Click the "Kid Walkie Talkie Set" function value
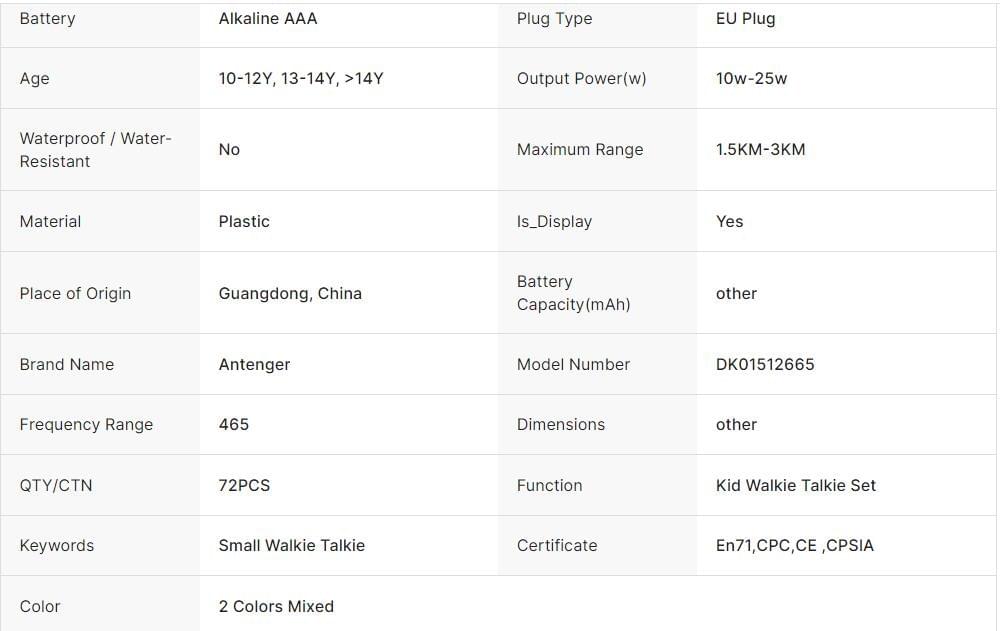The height and width of the screenshot is (631, 1000). coord(795,486)
